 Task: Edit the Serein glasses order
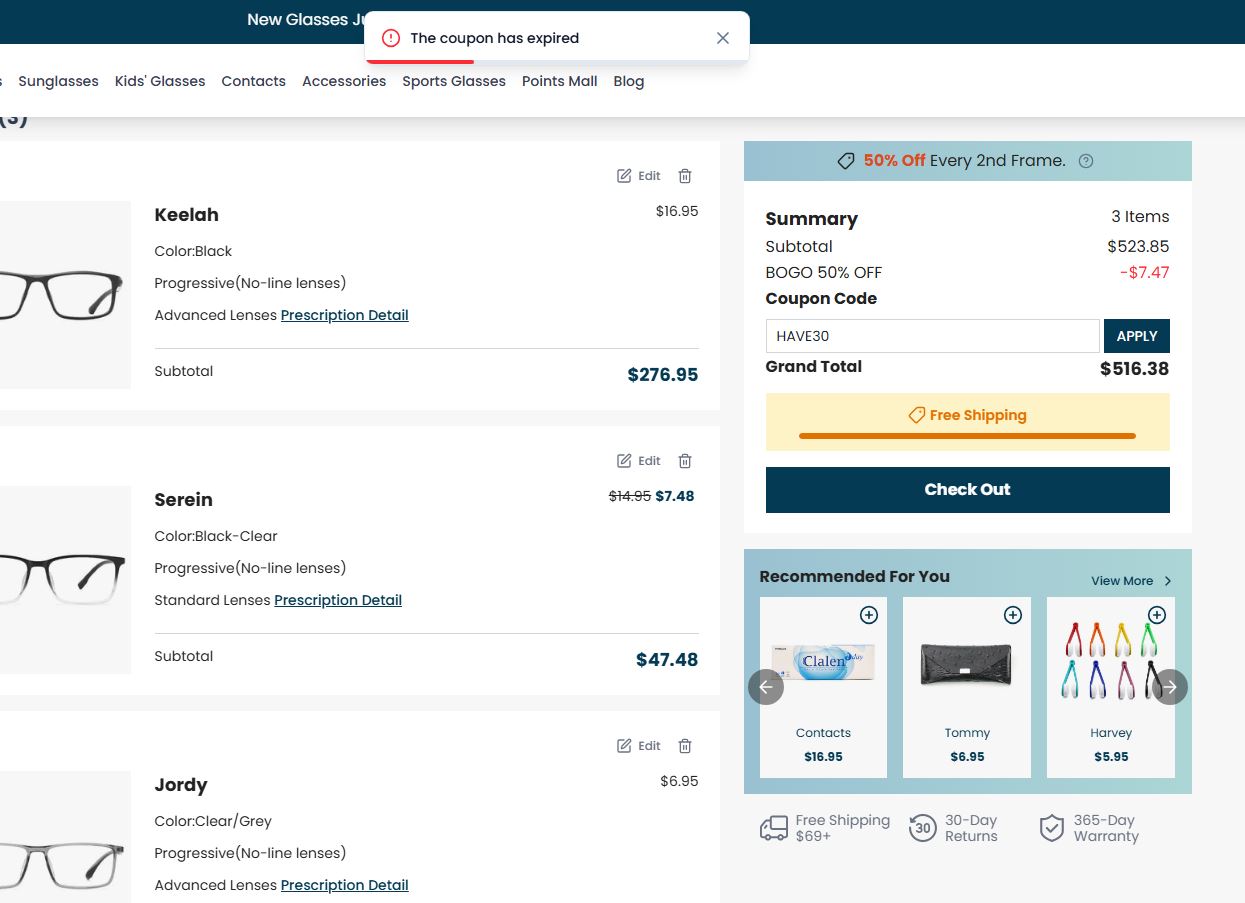(x=639, y=461)
